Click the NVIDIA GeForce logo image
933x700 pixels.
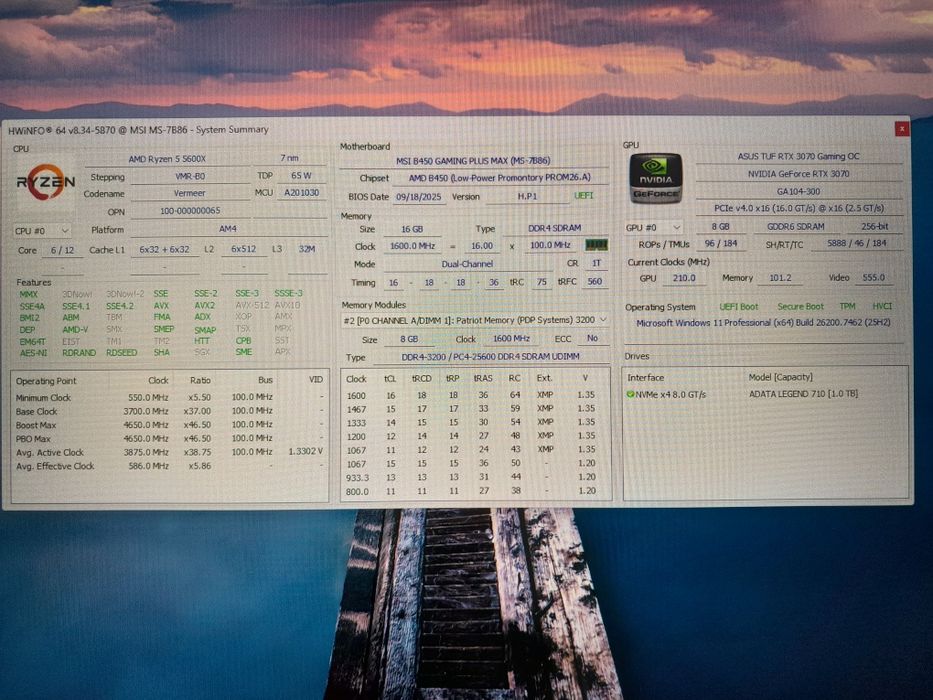pos(656,178)
